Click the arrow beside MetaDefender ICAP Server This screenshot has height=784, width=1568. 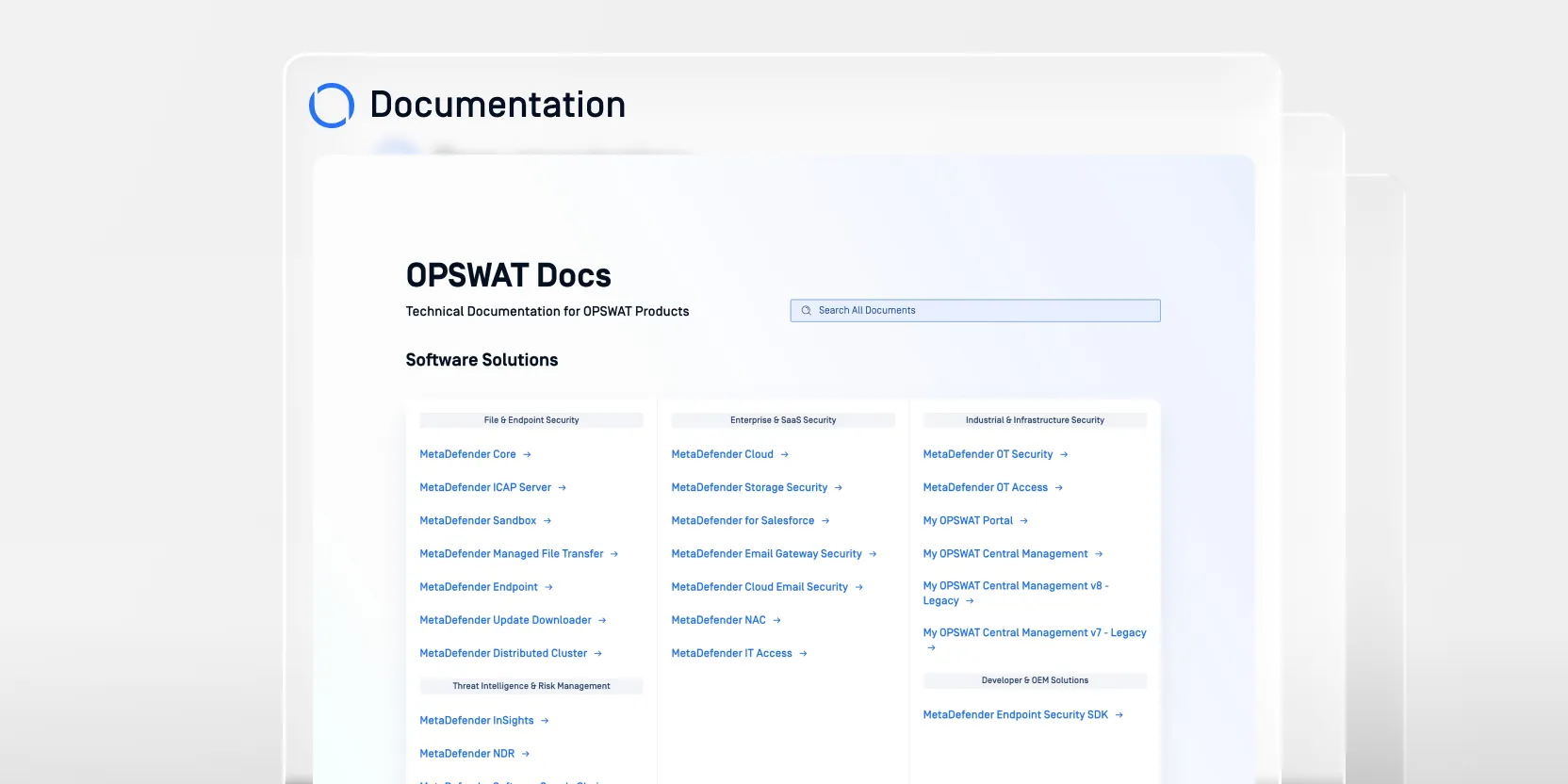563,488
